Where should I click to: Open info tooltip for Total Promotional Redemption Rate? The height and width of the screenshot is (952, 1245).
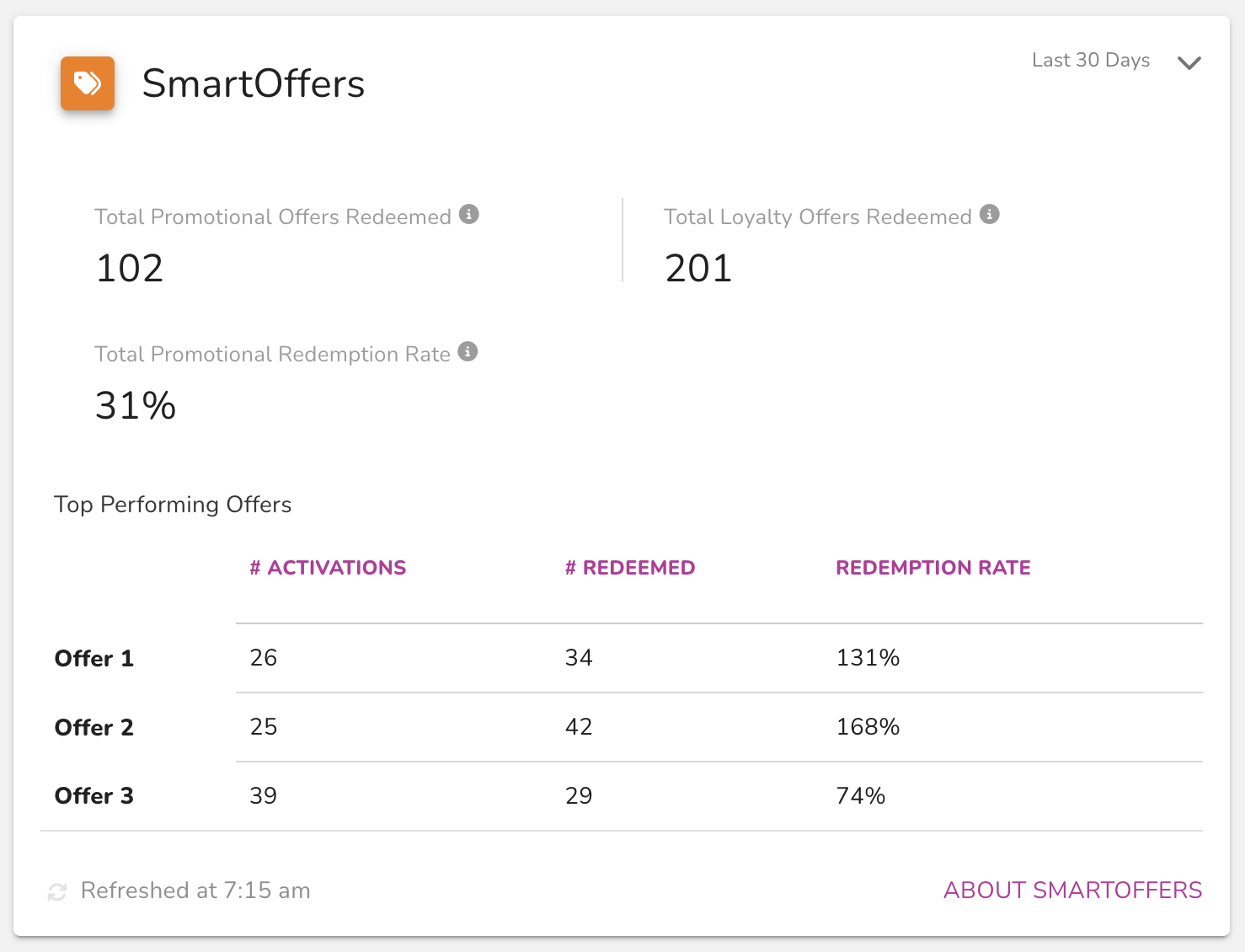(x=468, y=352)
